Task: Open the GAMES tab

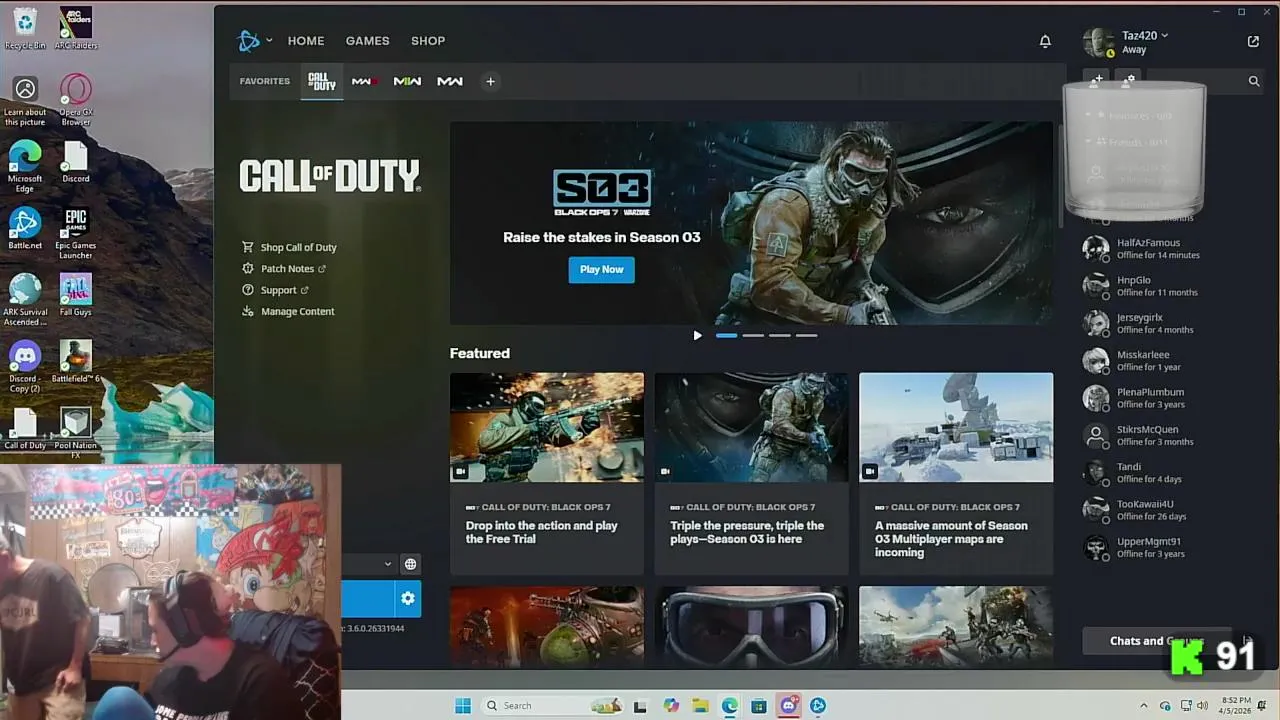Action: (x=367, y=41)
